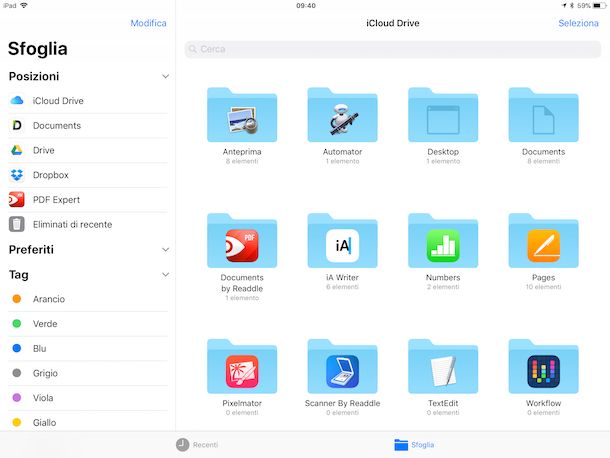Select Dropbox label in Posizioni
Viewport: 610px width, 458px height.
coord(51,175)
